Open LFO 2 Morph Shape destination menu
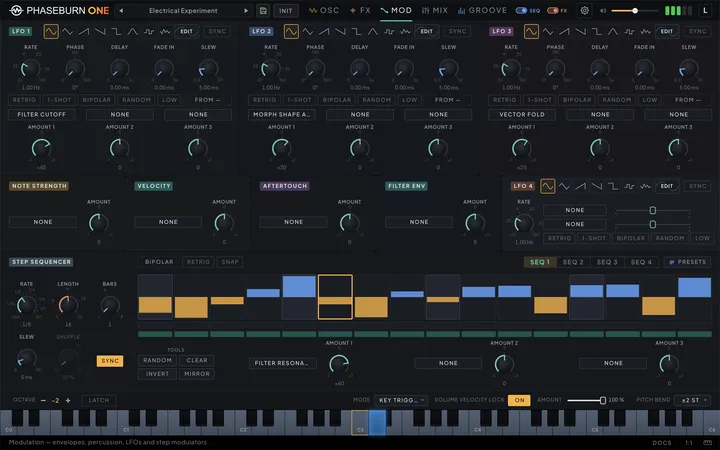 [x=281, y=114]
